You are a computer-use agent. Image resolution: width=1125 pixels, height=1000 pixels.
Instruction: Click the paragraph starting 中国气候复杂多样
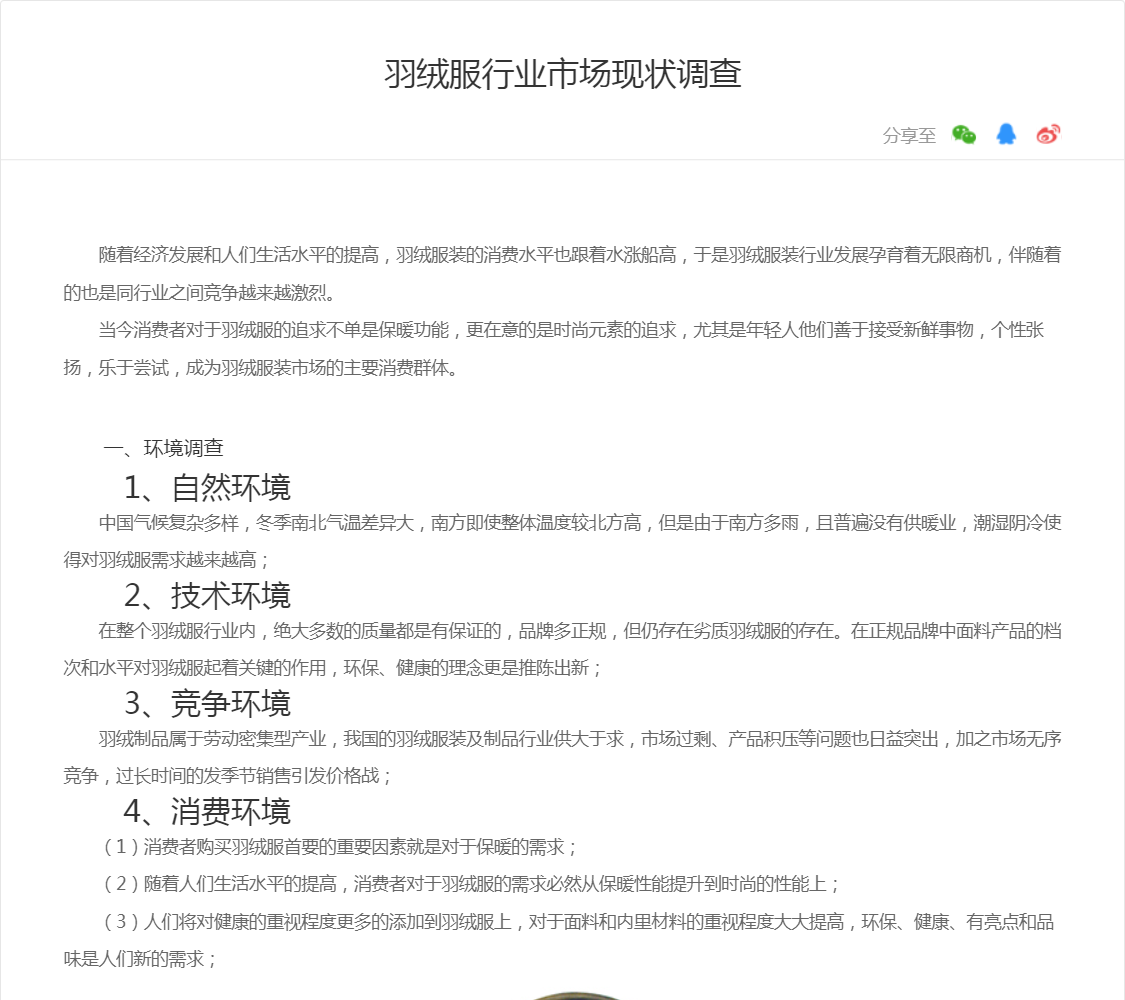pyautogui.click(x=562, y=541)
